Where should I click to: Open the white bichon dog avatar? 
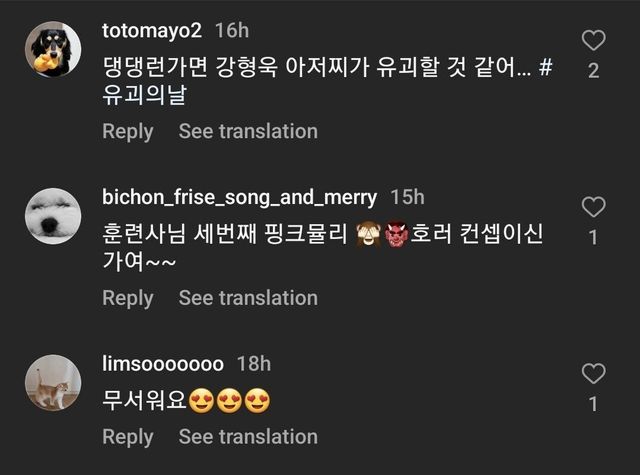(x=53, y=215)
